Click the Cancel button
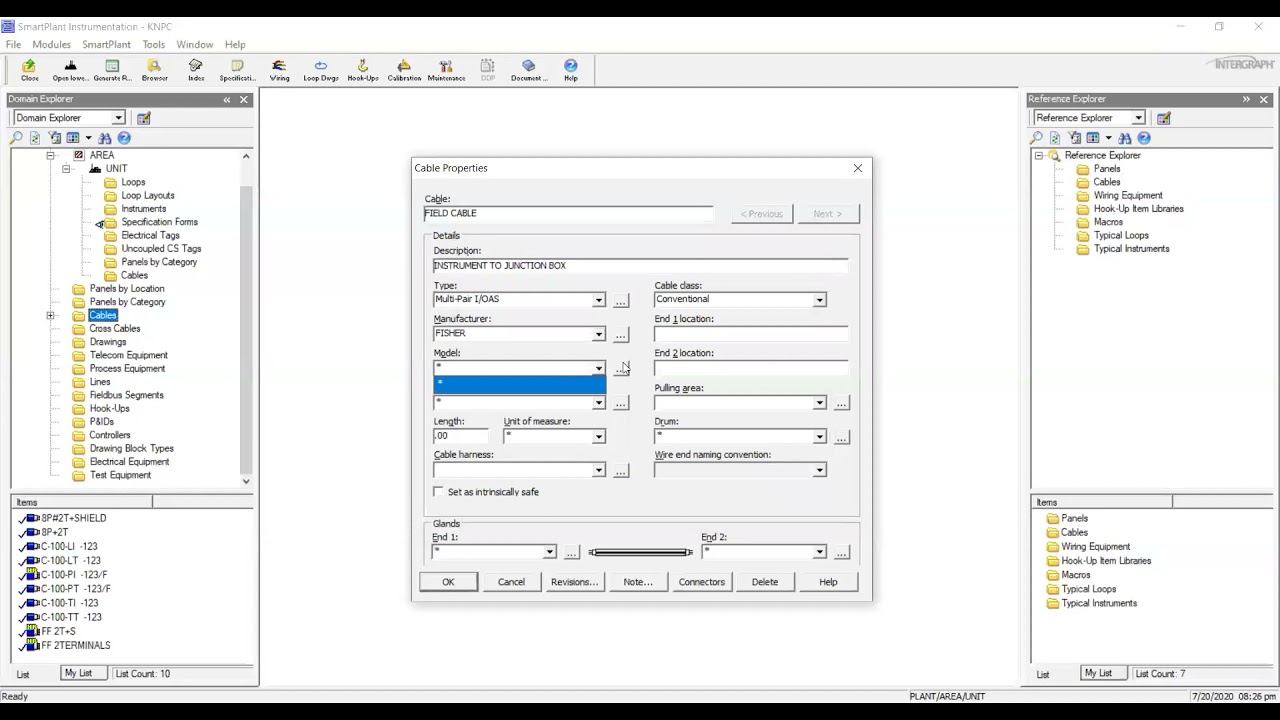Viewport: 1280px width, 720px height. click(x=511, y=582)
